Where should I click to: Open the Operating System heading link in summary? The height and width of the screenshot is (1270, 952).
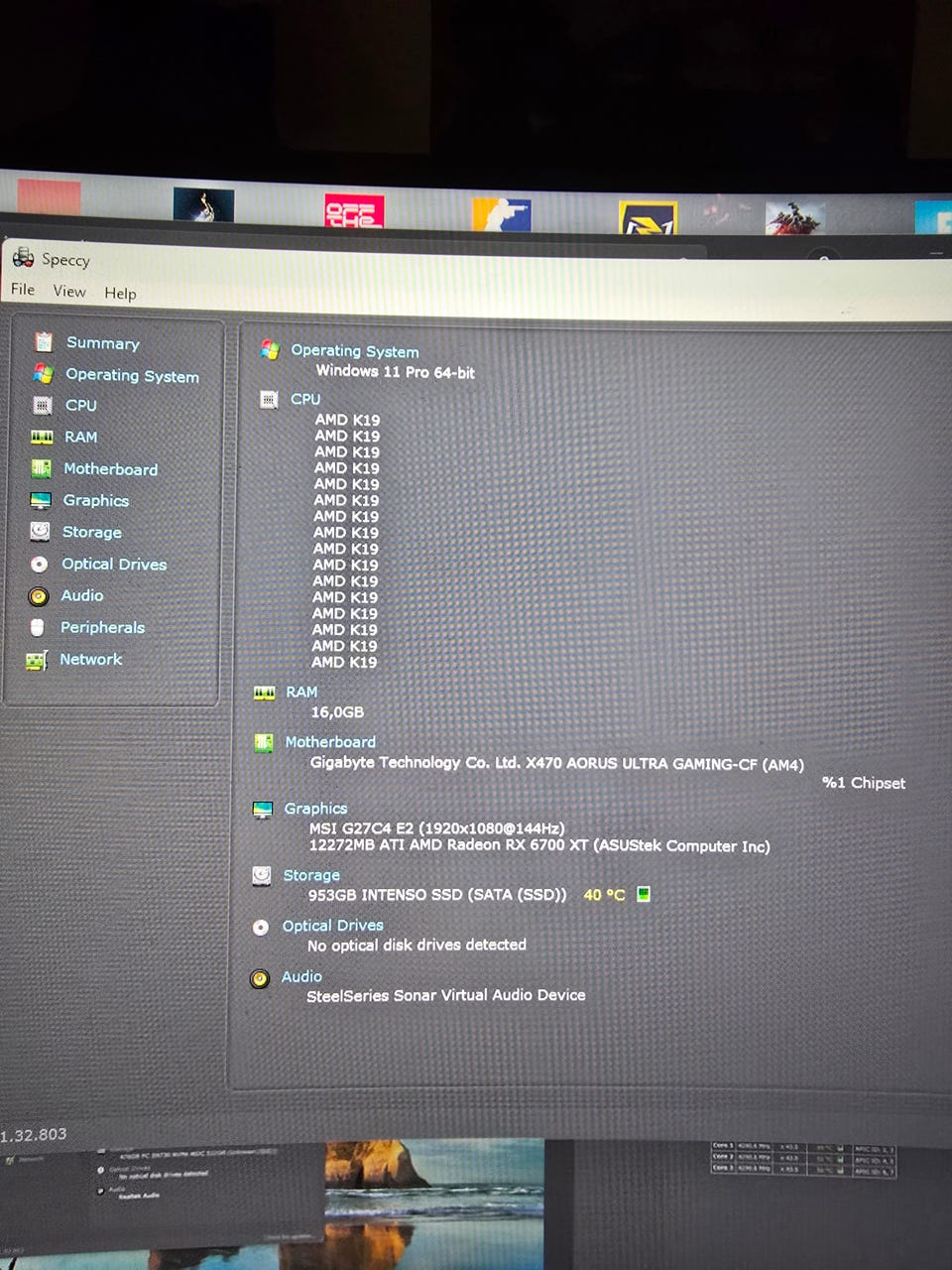pyautogui.click(x=355, y=350)
